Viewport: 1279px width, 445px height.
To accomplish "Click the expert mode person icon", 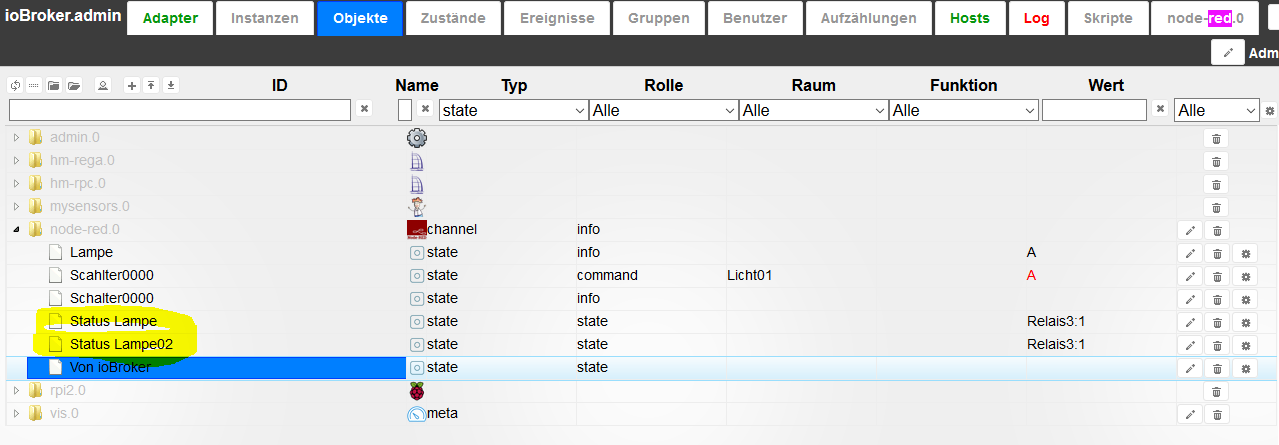I will click(x=102, y=86).
